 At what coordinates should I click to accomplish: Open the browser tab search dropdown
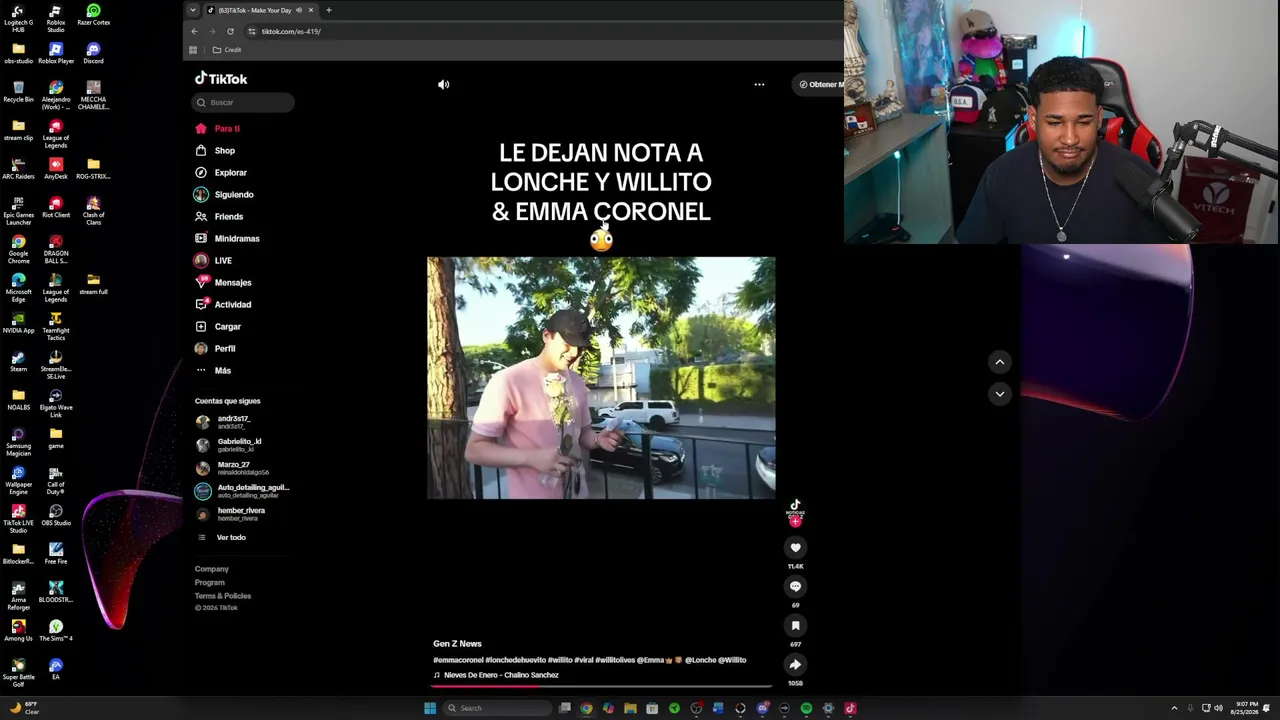pos(193,10)
